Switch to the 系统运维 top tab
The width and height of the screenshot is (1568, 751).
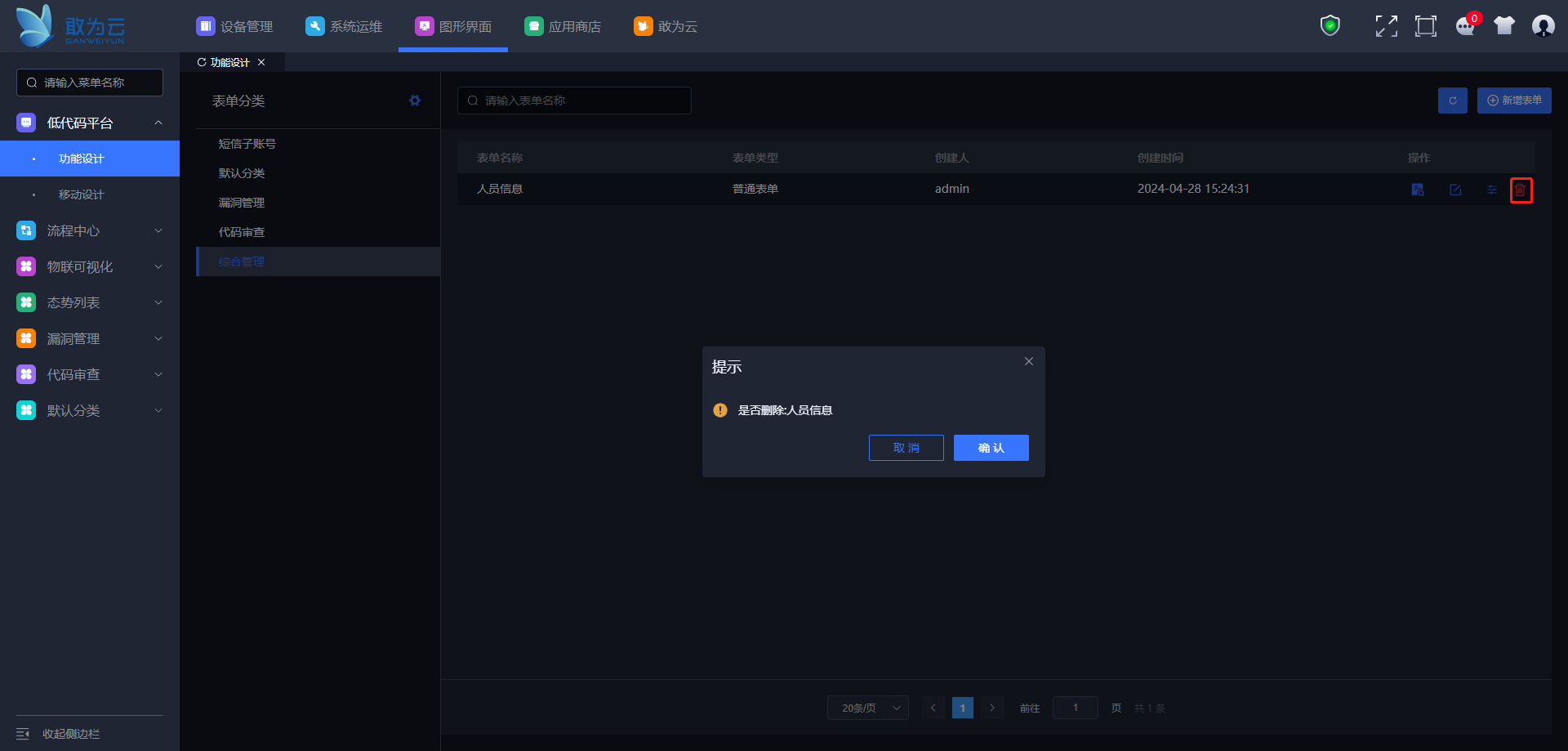(344, 26)
